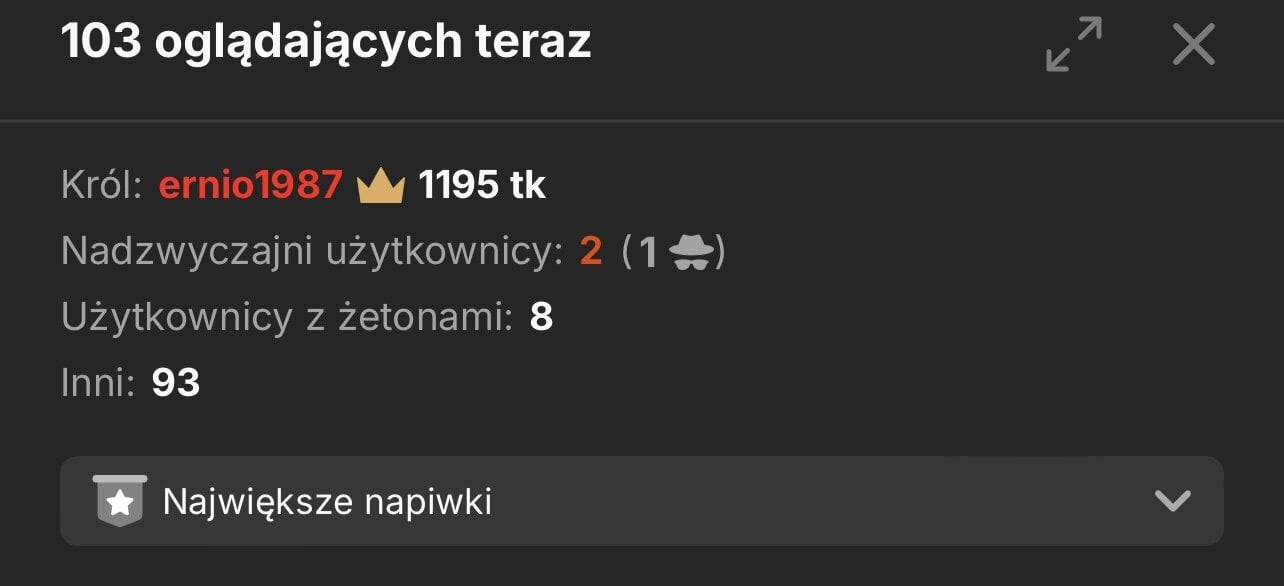Click the Największe napiwki label text
1284x586 pixels.
327,501
